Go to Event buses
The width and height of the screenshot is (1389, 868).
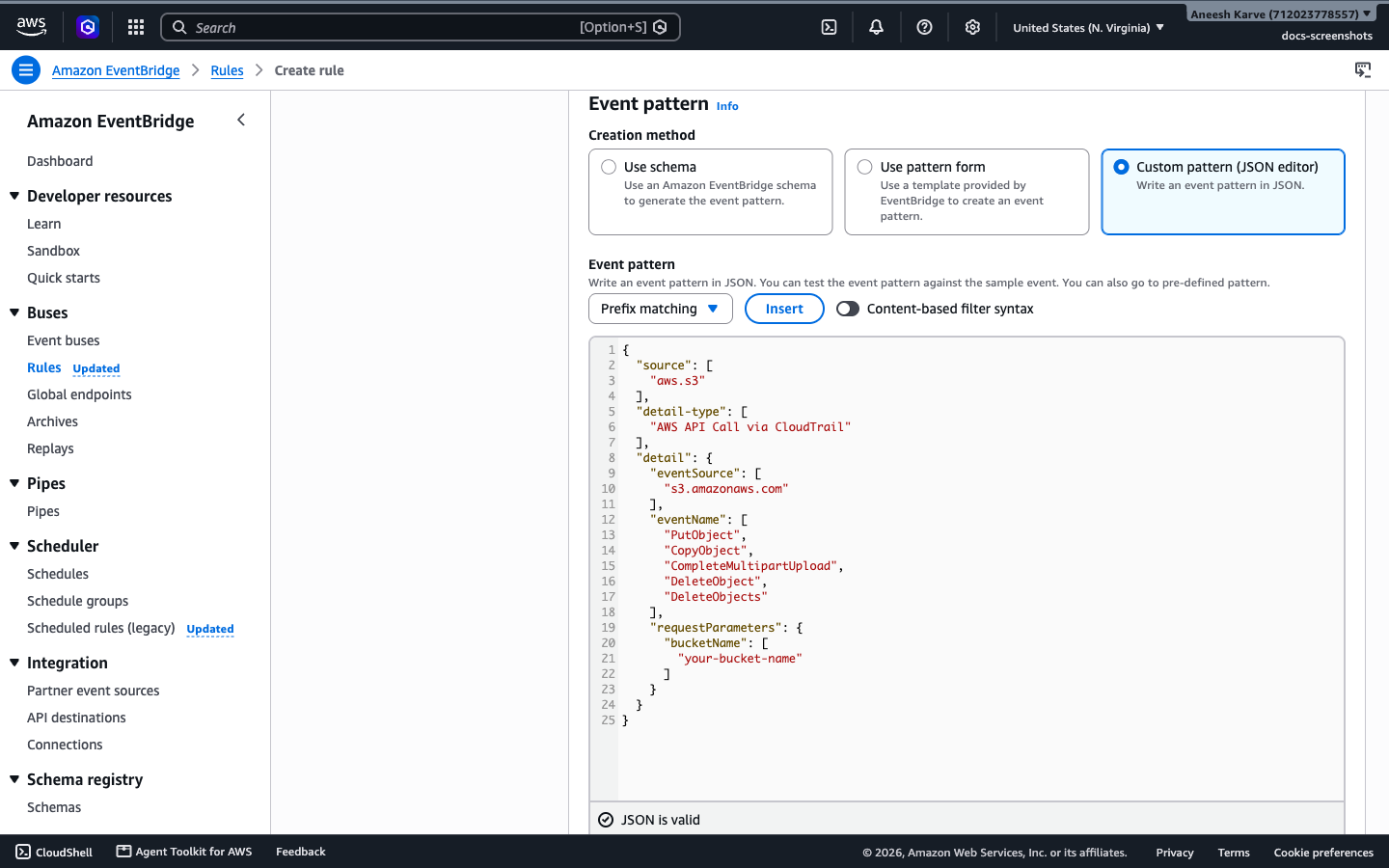tap(64, 340)
